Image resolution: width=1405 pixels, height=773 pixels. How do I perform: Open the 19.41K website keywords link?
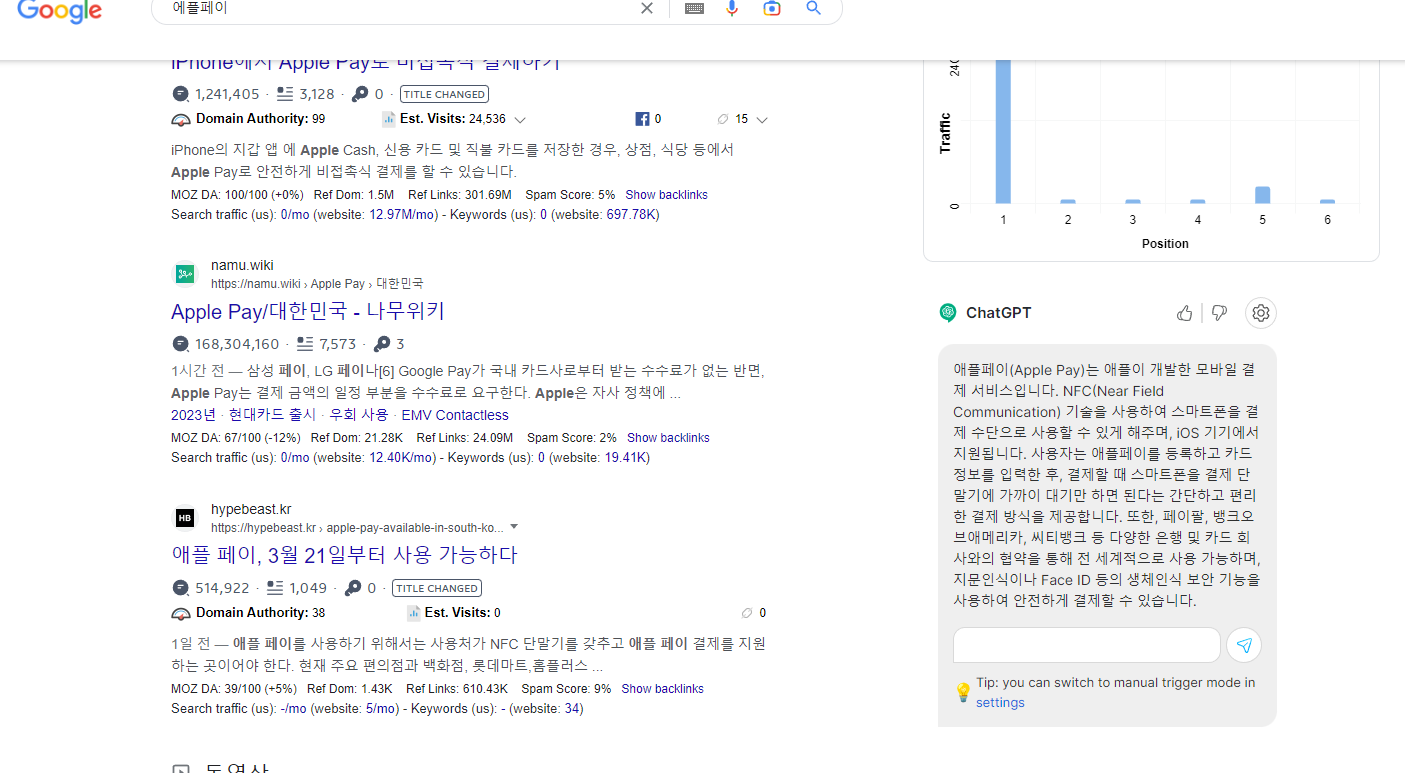point(626,458)
